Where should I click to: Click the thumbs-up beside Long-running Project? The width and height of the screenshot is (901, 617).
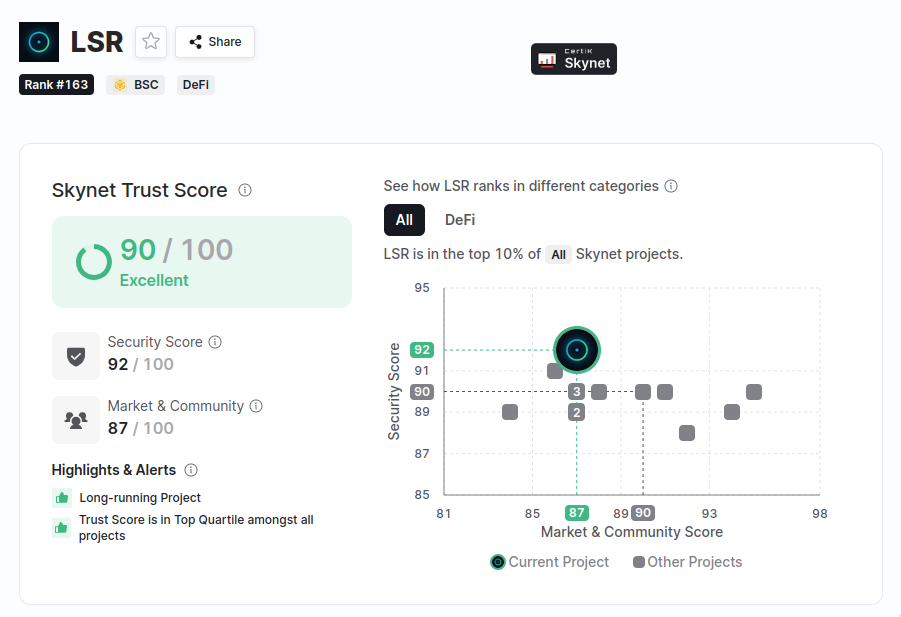[59, 498]
